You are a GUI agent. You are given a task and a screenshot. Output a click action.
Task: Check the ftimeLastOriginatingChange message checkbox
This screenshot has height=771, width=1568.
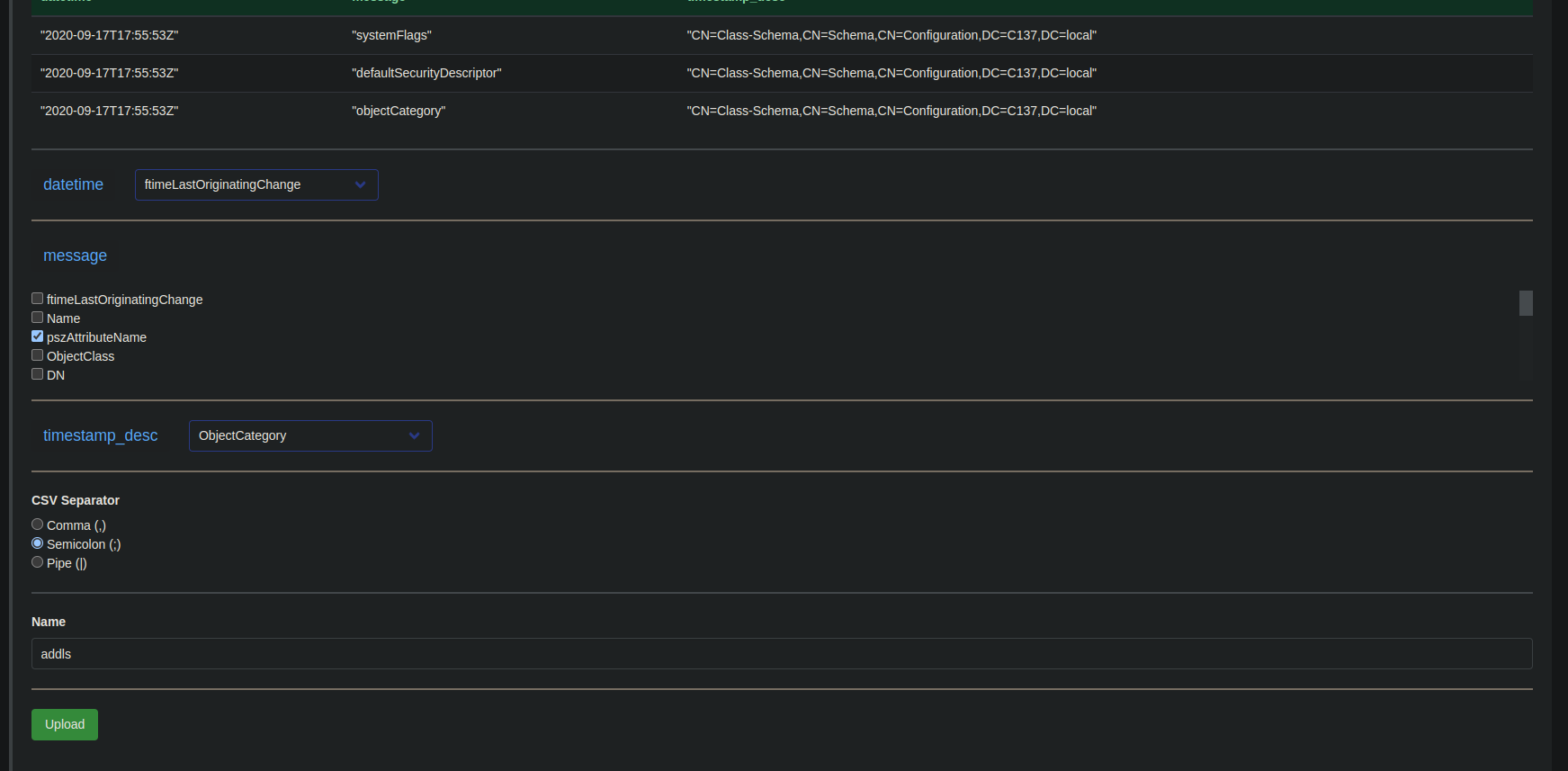coord(38,299)
